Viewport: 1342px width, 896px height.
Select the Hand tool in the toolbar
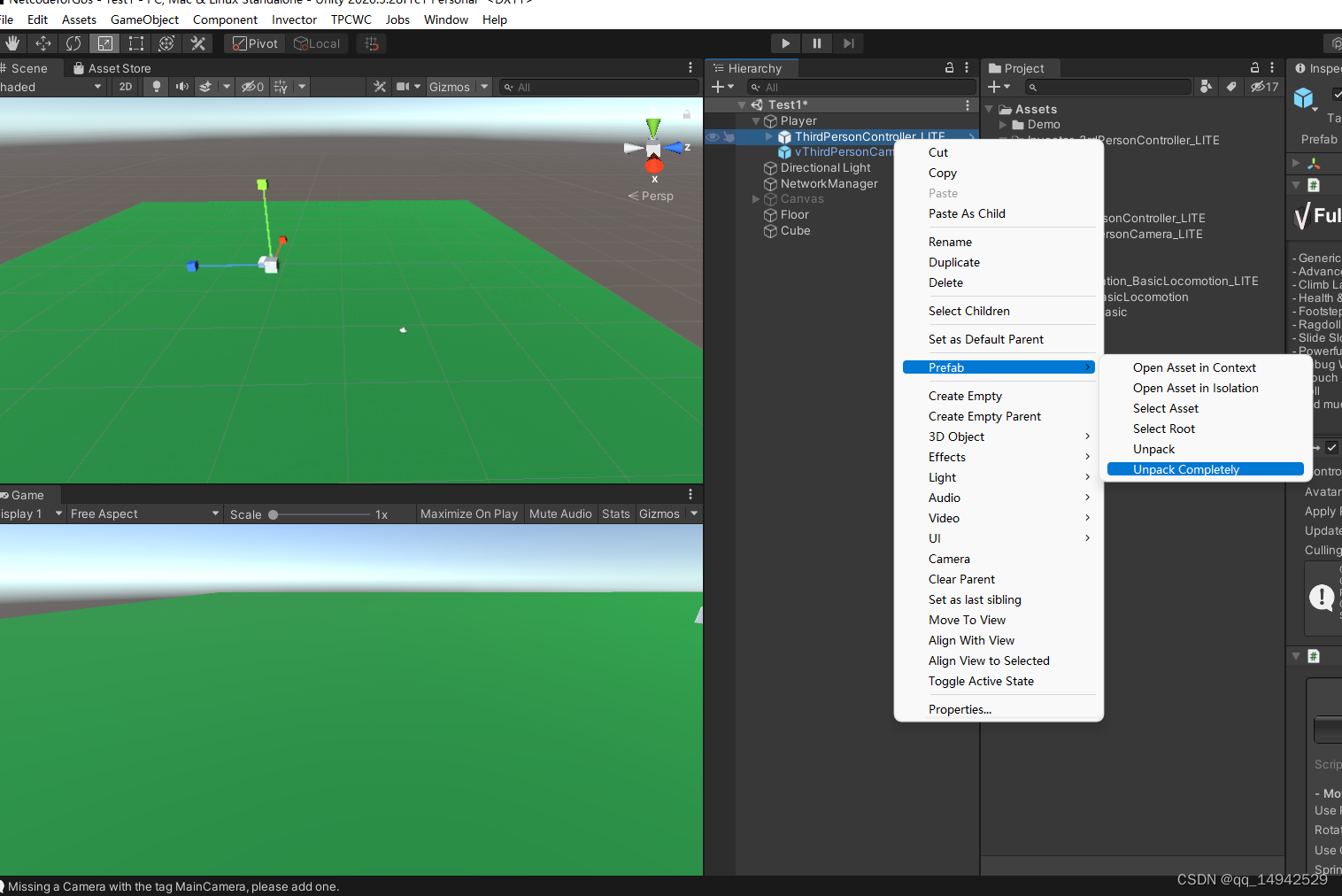click(x=12, y=43)
